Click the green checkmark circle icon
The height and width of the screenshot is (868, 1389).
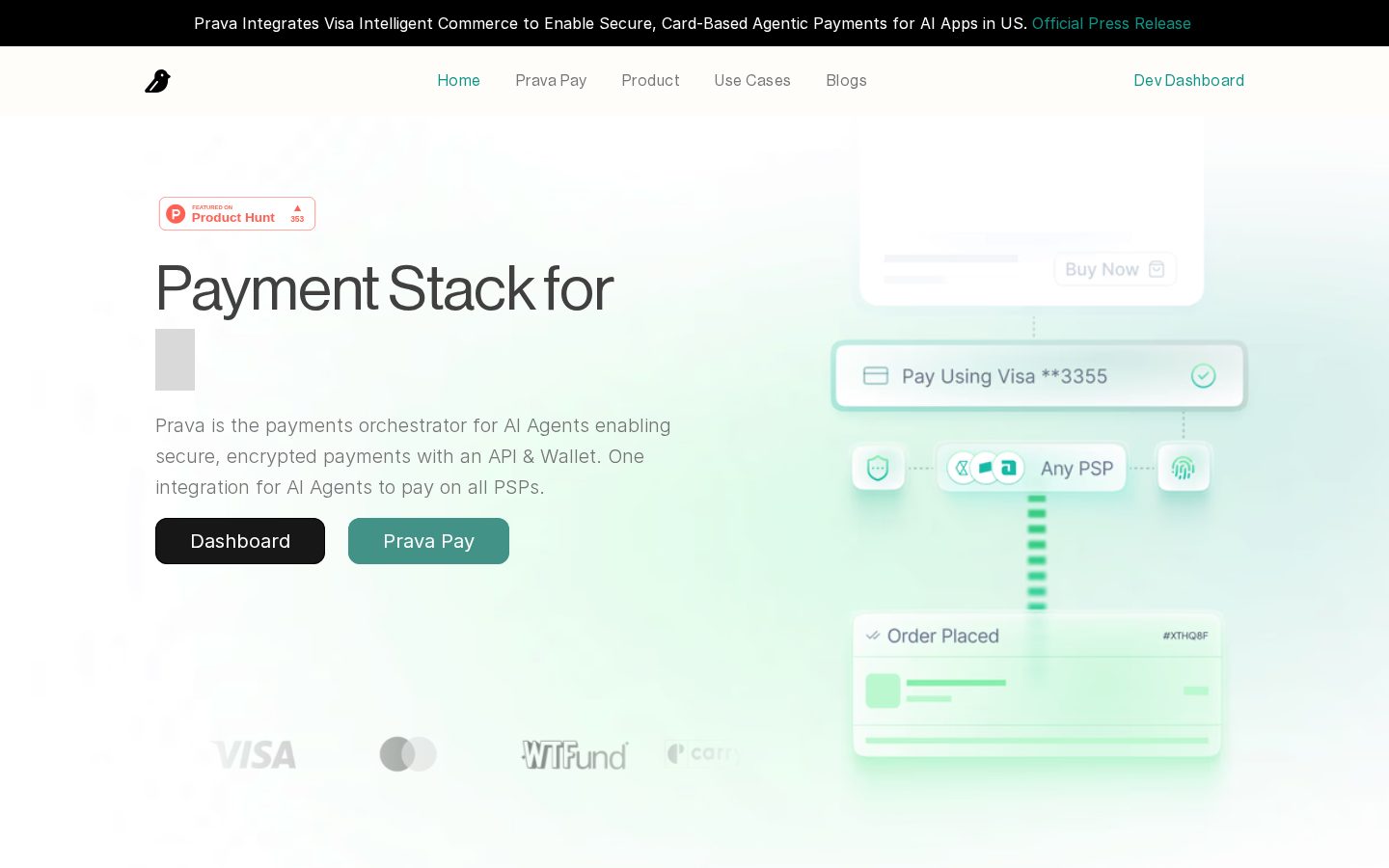point(1203,376)
